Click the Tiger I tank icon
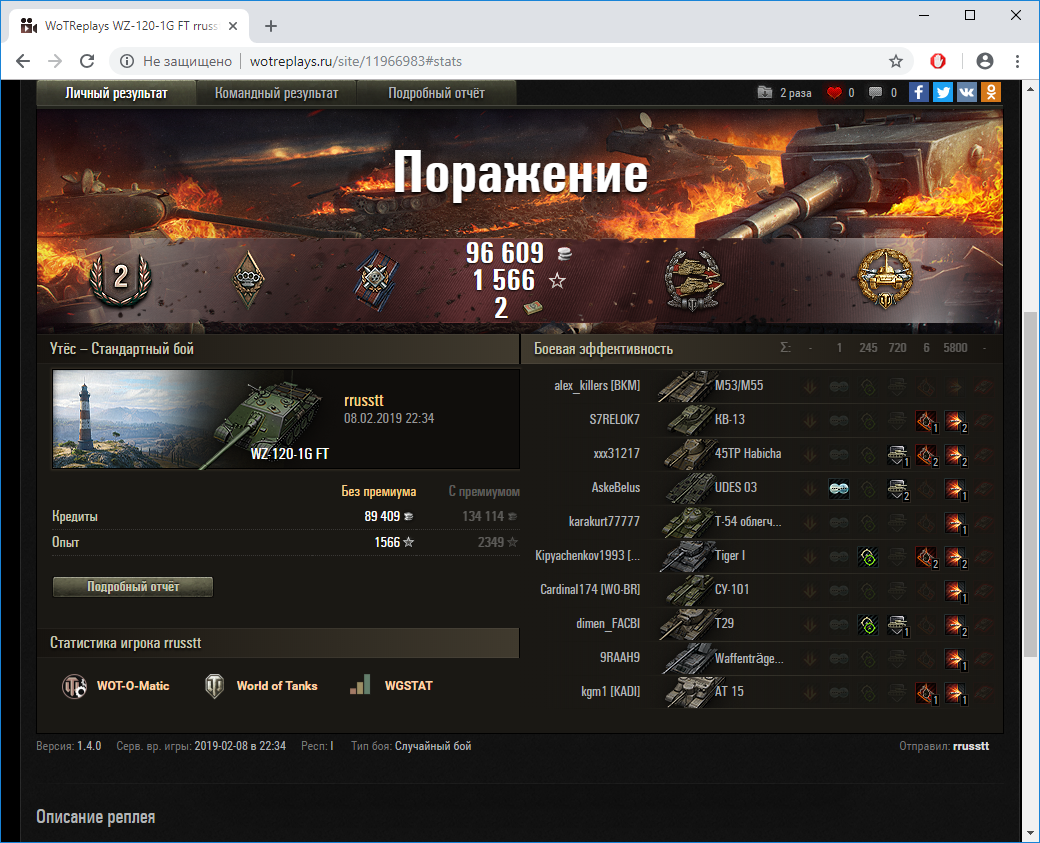This screenshot has height=843, width=1040. click(x=686, y=556)
